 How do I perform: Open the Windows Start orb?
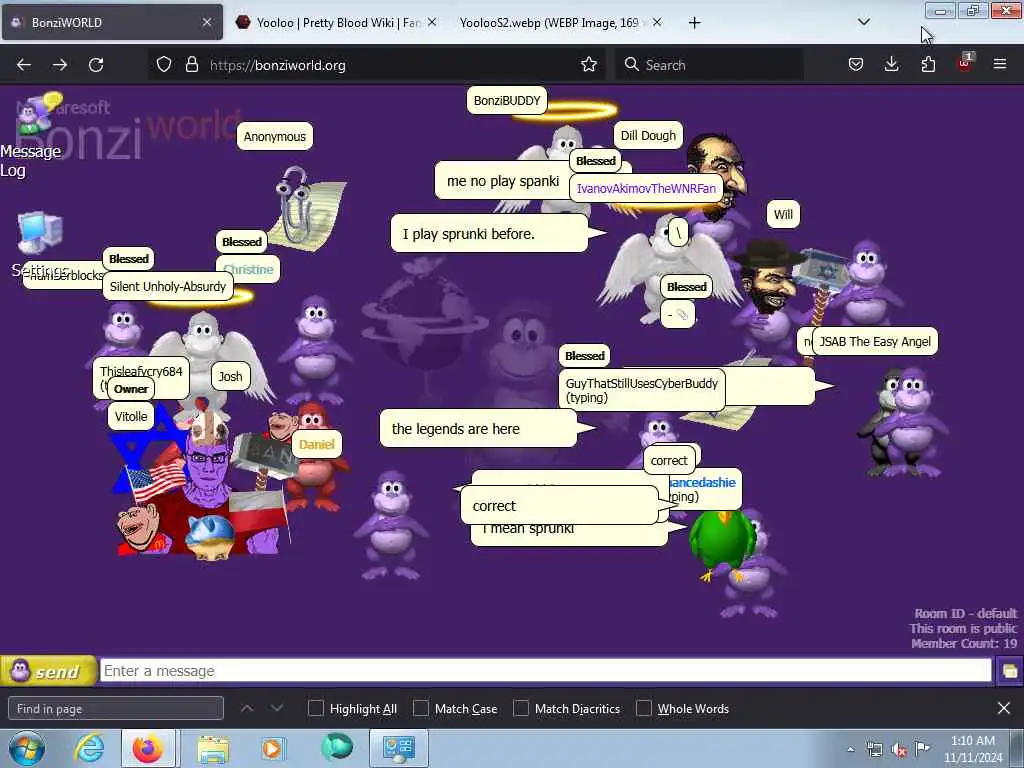27,749
